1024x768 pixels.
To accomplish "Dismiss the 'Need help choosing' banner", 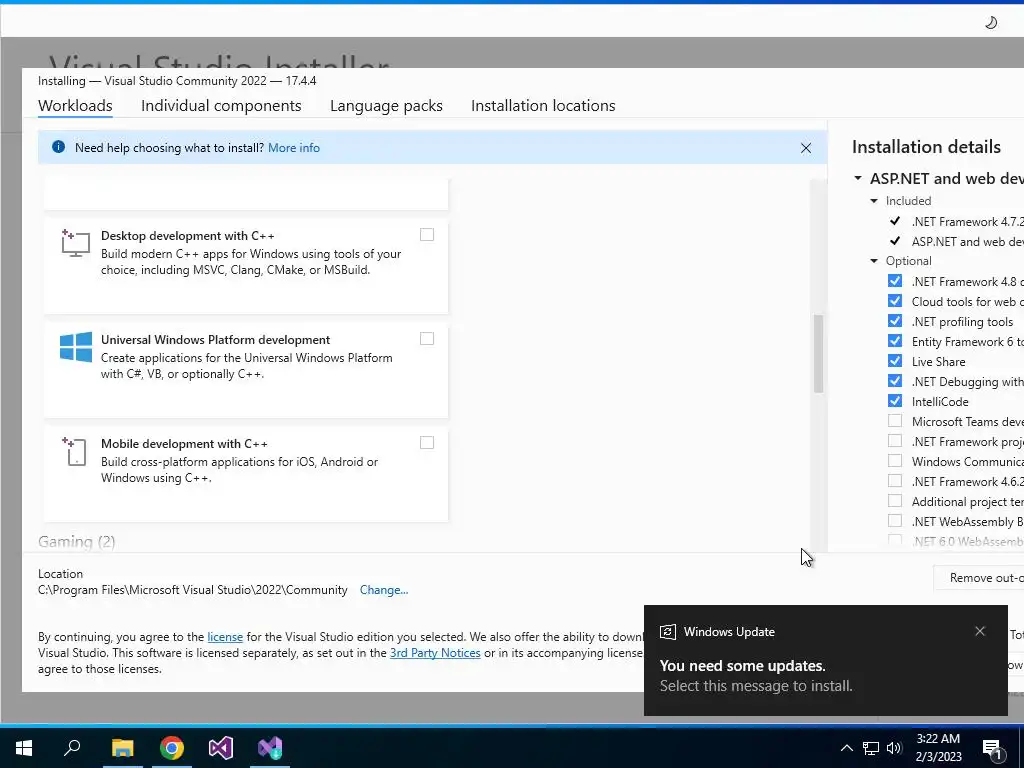I will point(806,148).
